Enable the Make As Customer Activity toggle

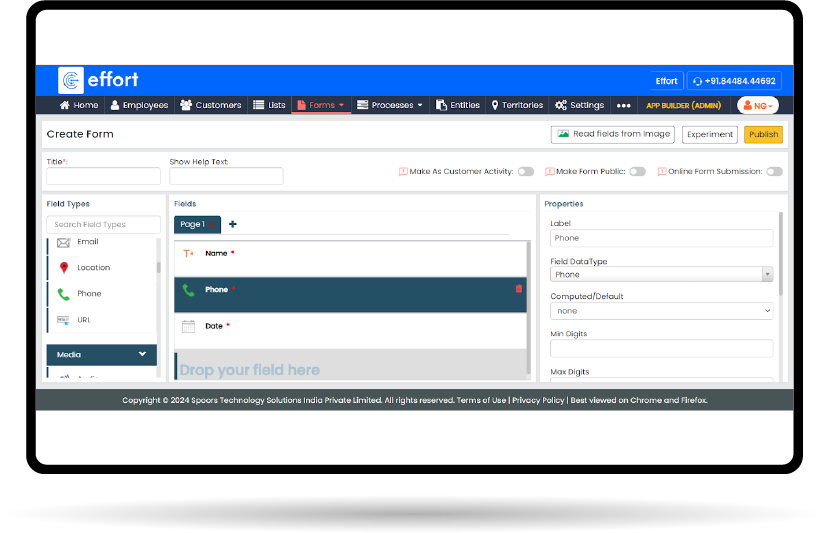pyautogui.click(x=525, y=172)
